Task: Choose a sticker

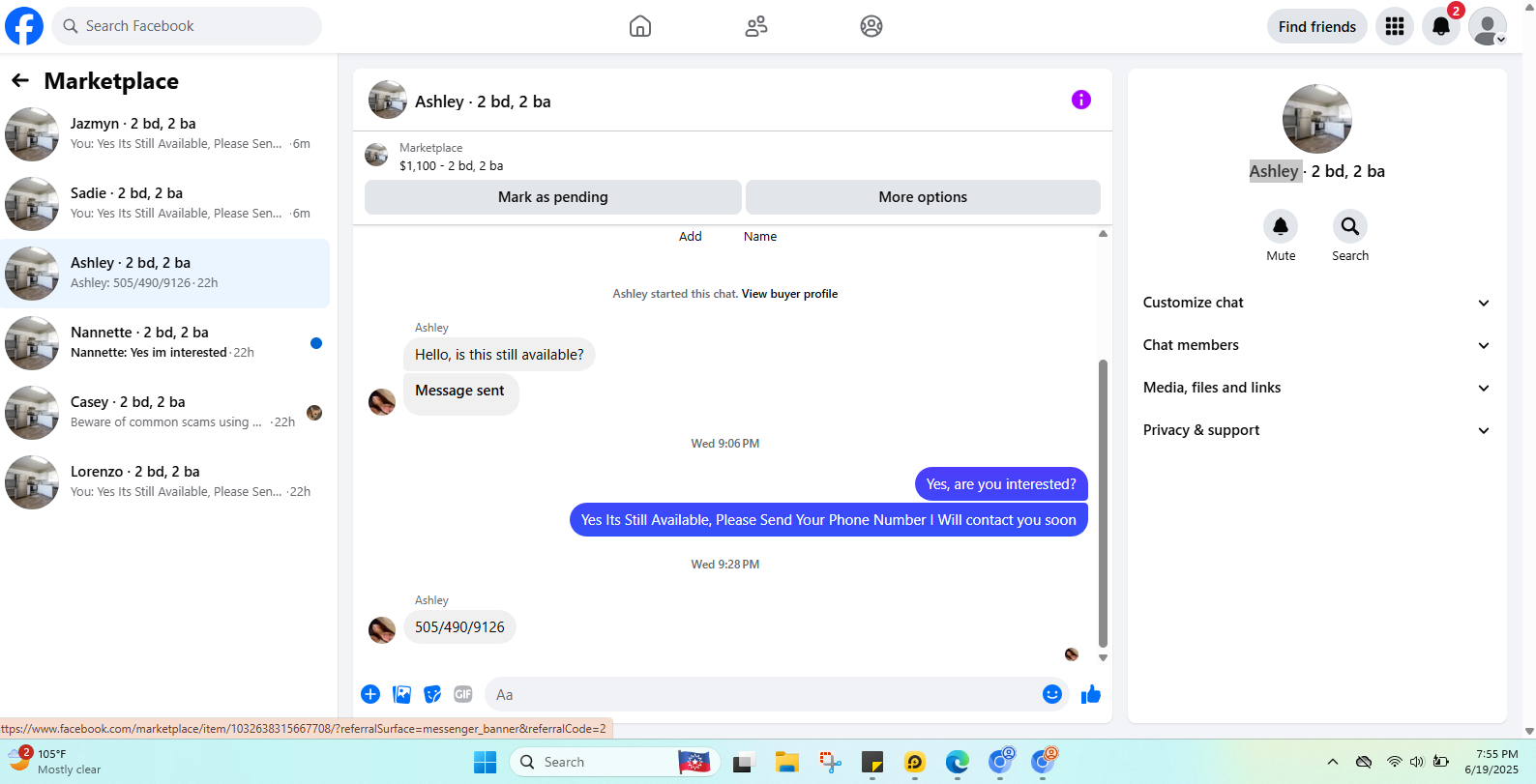Action: [432, 694]
